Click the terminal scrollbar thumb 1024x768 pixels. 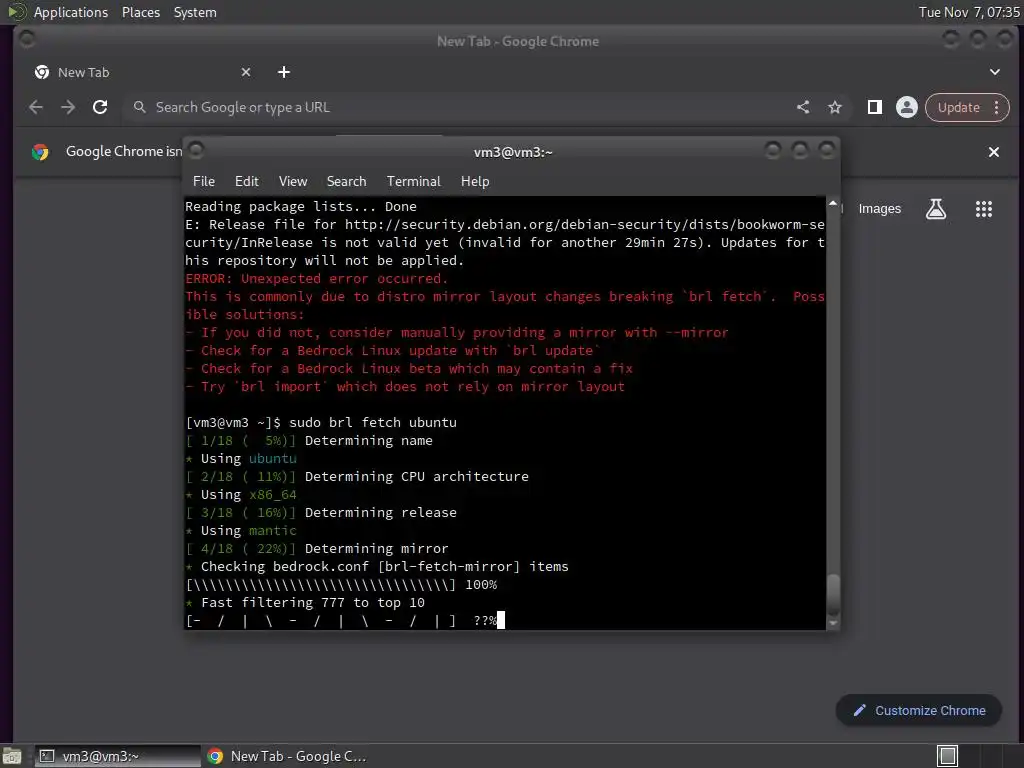point(833,594)
